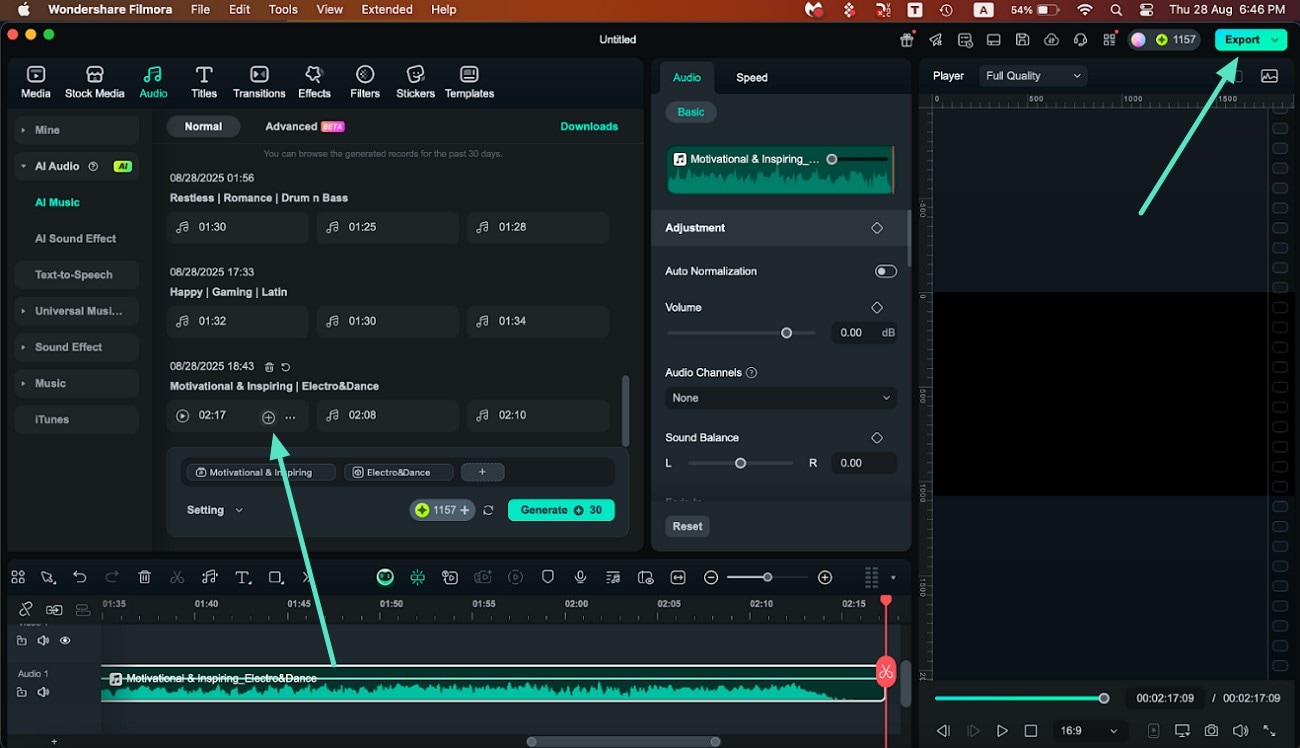The image size is (1300, 748).
Task: Click the timeline zoom slider handle
Action: pos(767,577)
